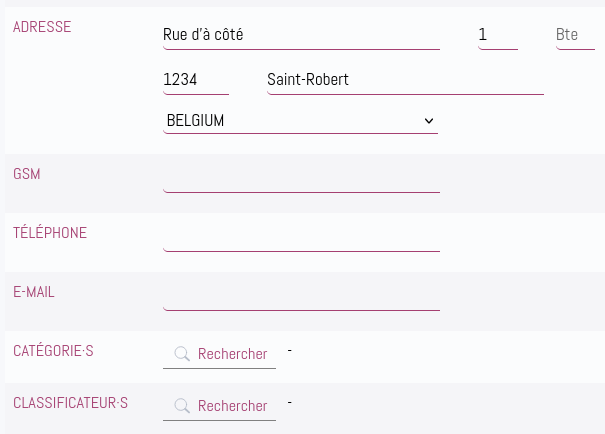The width and height of the screenshot is (605, 434).
Task: Click the E-MAIL label
Action: 34,292
